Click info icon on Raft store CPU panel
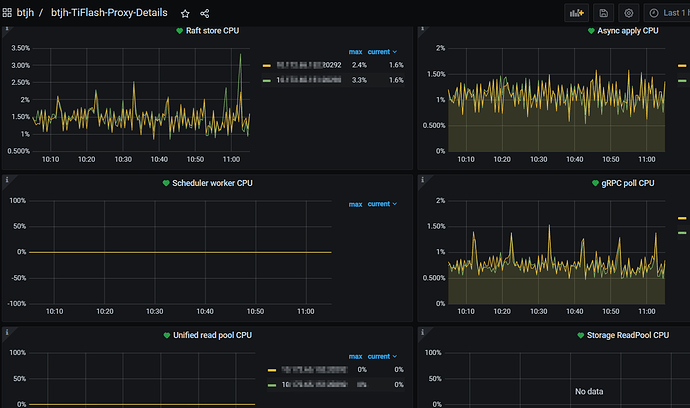This screenshot has width=690, height=408. [x=7, y=30]
